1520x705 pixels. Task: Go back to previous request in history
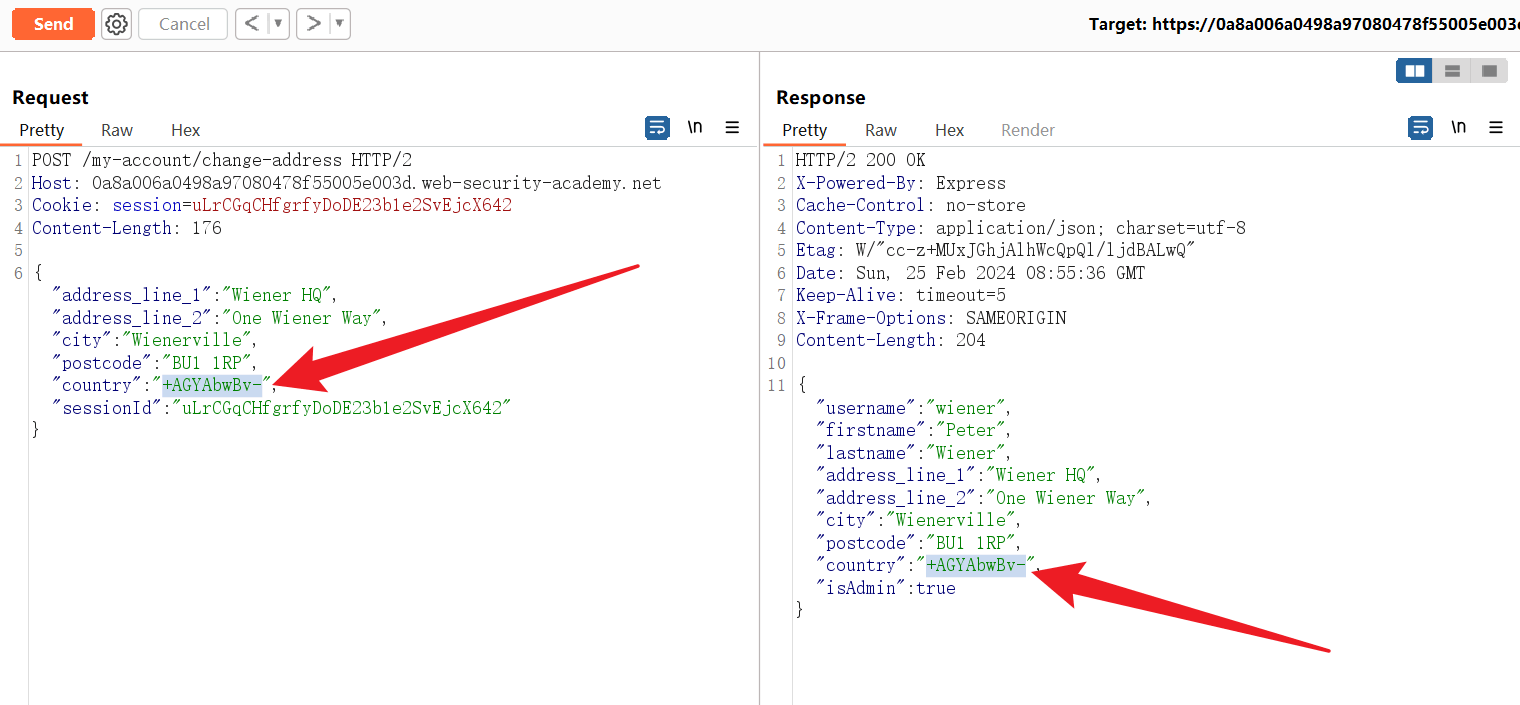252,24
